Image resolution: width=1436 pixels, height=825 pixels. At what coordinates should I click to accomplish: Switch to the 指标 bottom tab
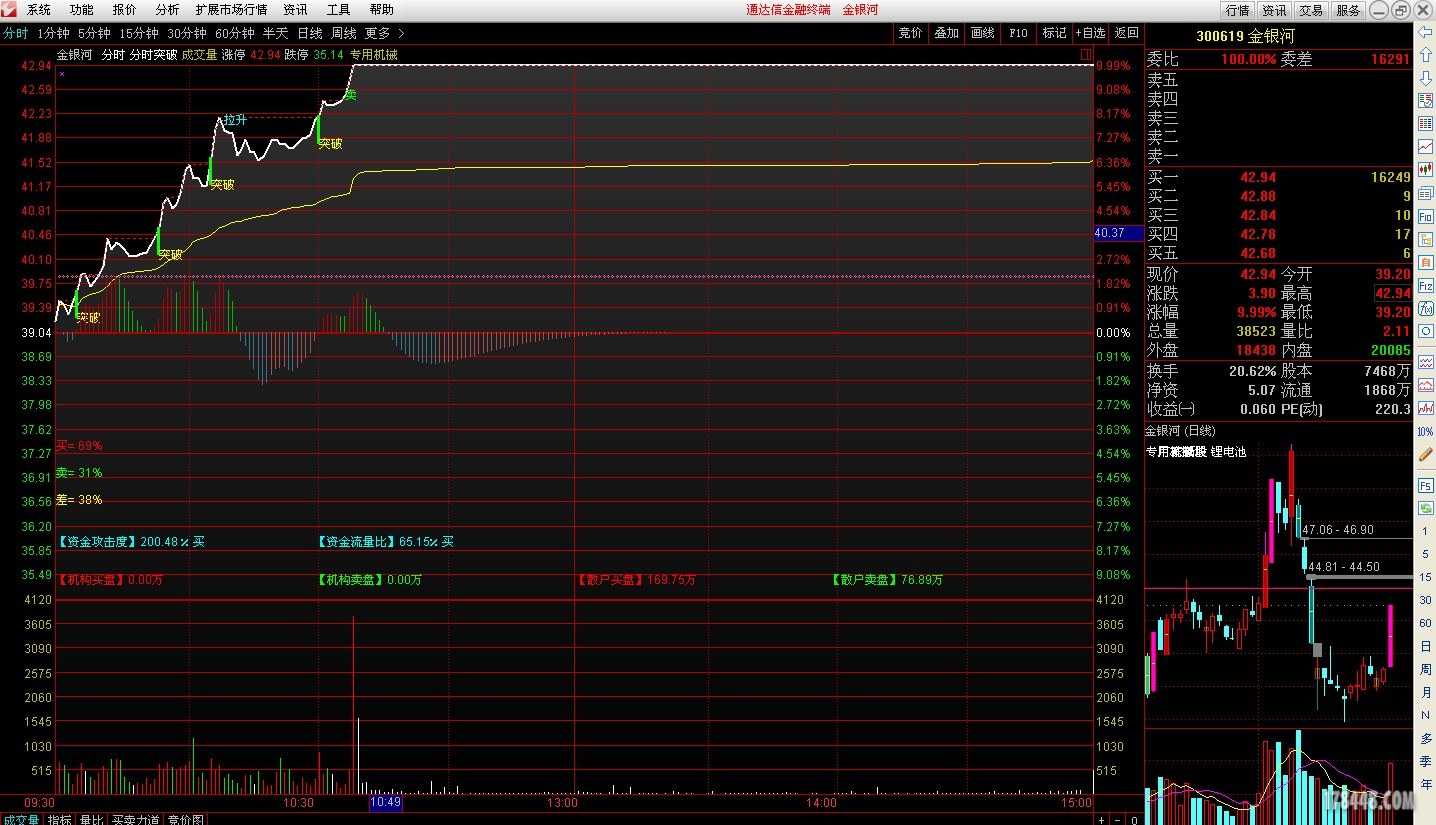tap(60, 819)
